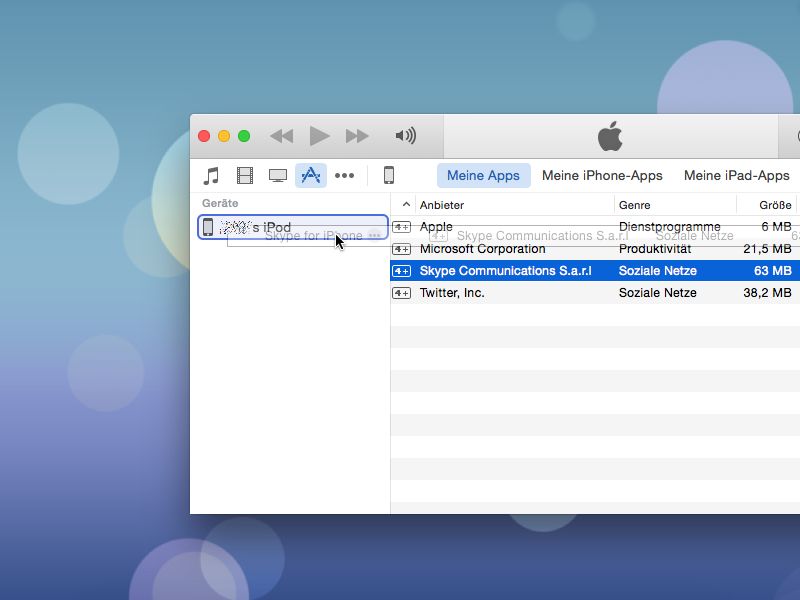Image resolution: width=800 pixels, height=600 pixels.
Task: Click the Dienstprogramme genre cell
Action: [x=669, y=227]
